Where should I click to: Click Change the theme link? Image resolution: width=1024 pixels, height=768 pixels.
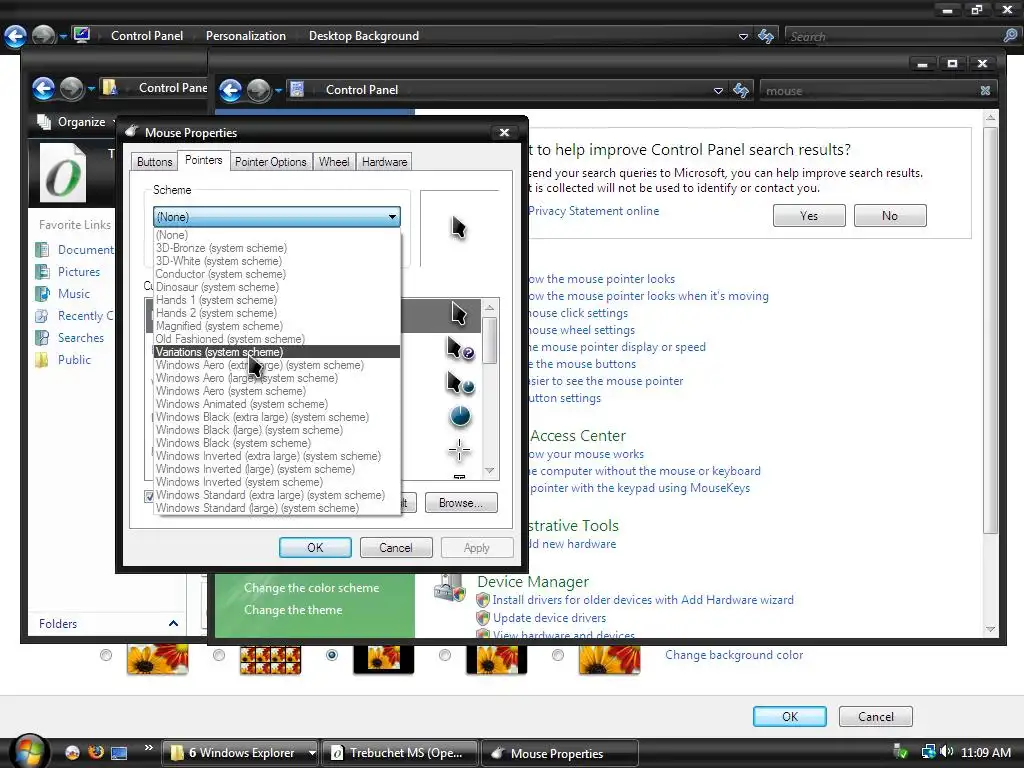293,610
